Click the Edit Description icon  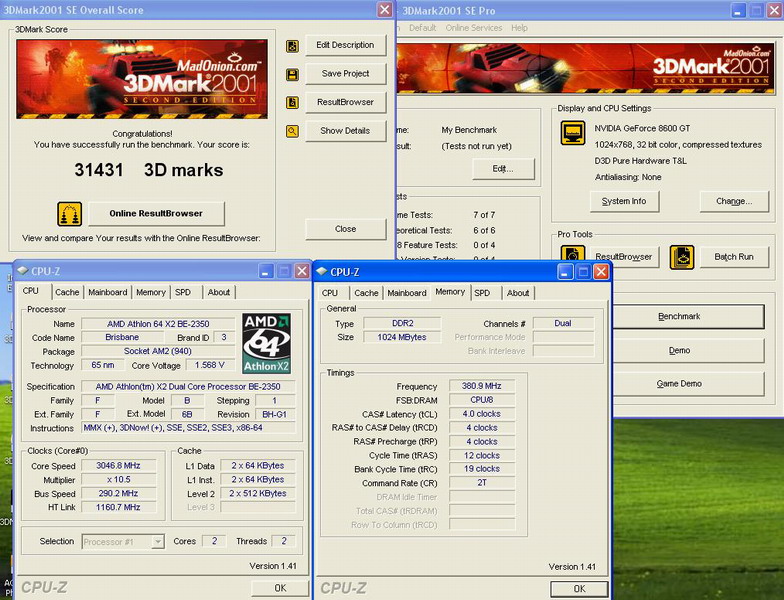(x=292, y=46)
